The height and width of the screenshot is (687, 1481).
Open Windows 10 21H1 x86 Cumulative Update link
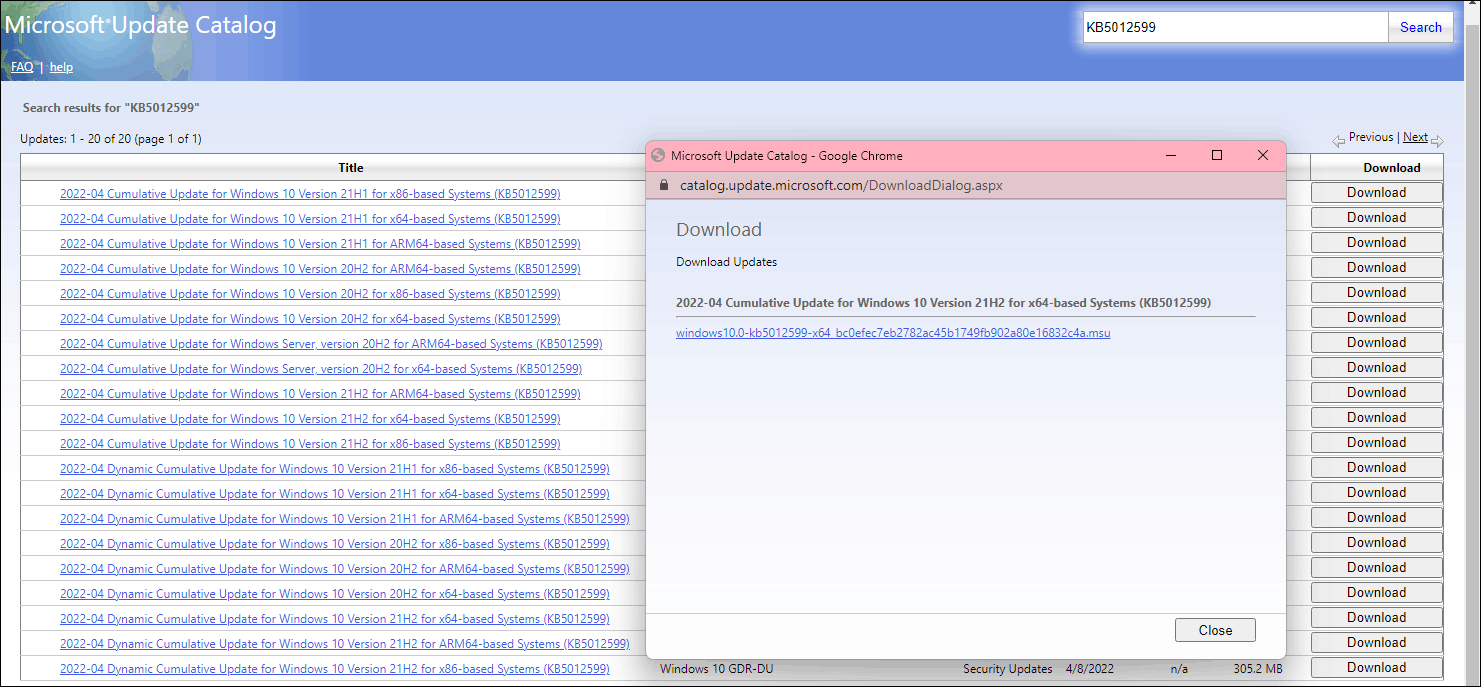(310, 194)
